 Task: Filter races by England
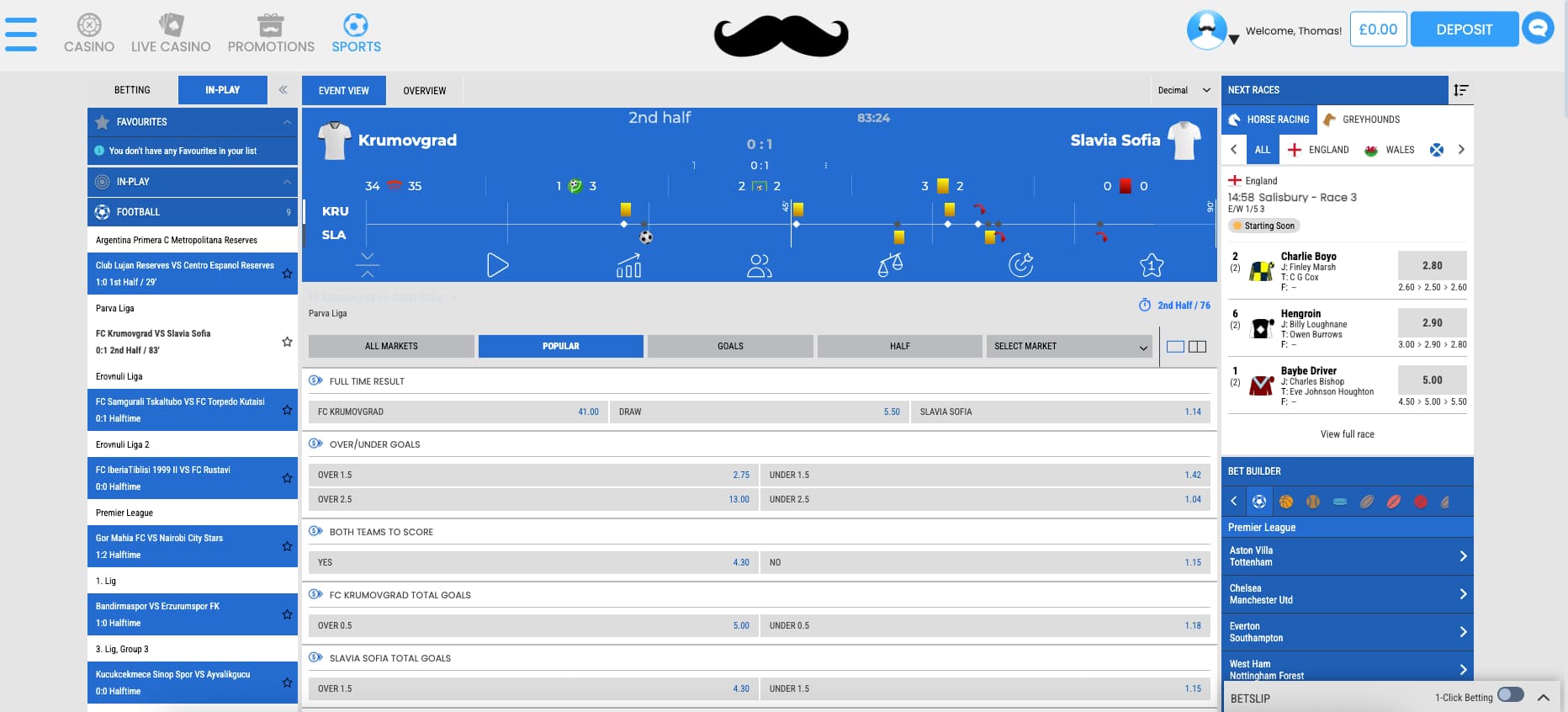(x=1318, y=150)
